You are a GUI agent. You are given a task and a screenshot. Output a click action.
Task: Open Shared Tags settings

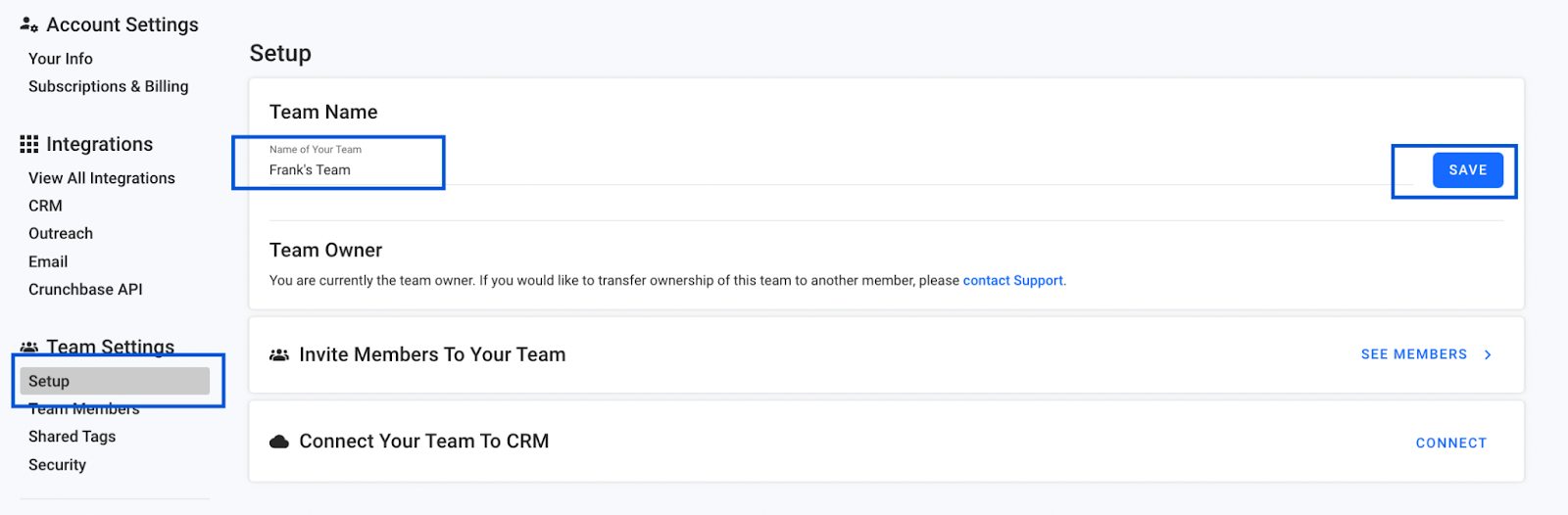point(72,437)
